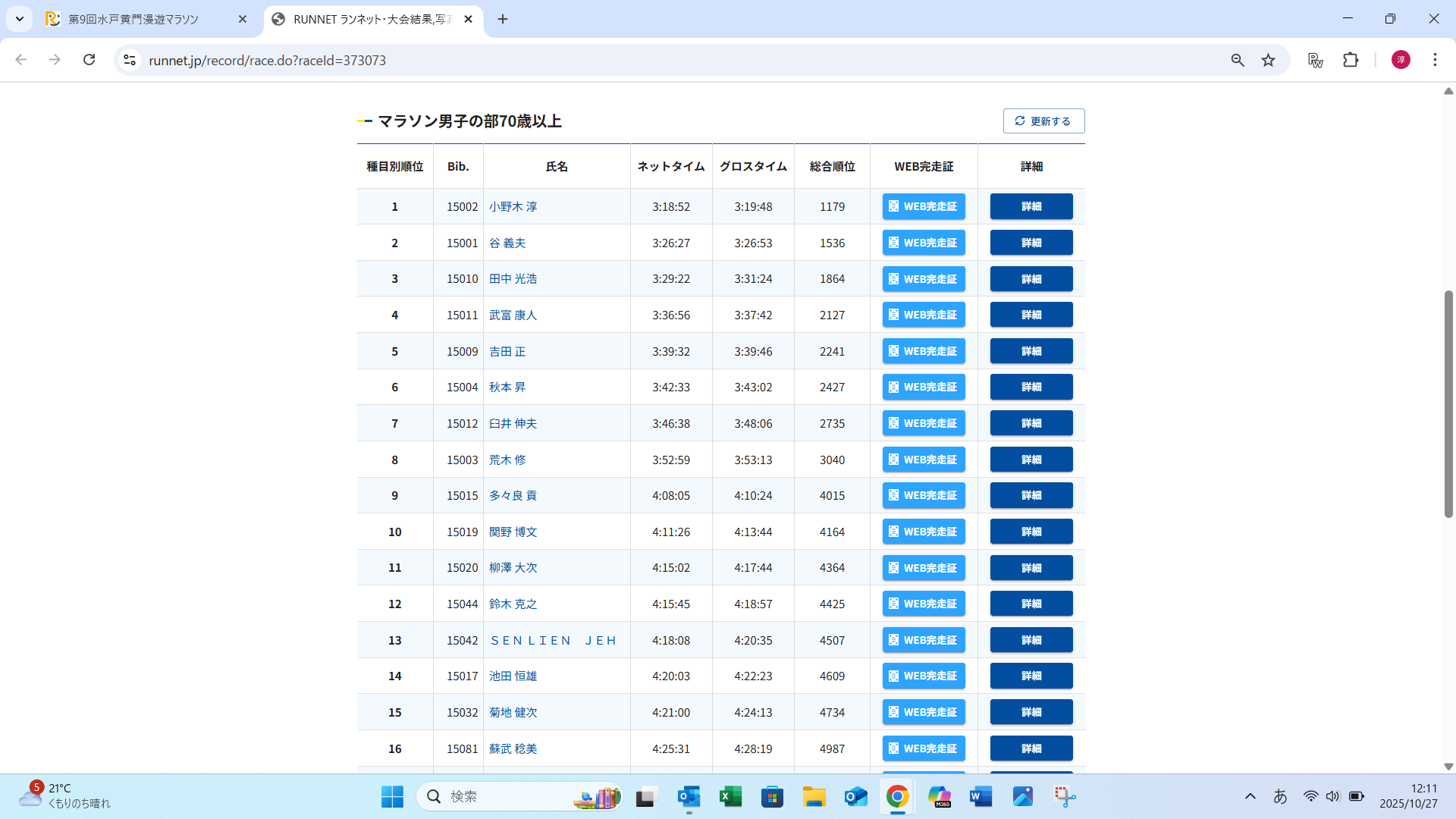This screenshot has height=819, width=1456.
Task: Click the zoom magnifier icon in address bar
Action: point(1238,60)
